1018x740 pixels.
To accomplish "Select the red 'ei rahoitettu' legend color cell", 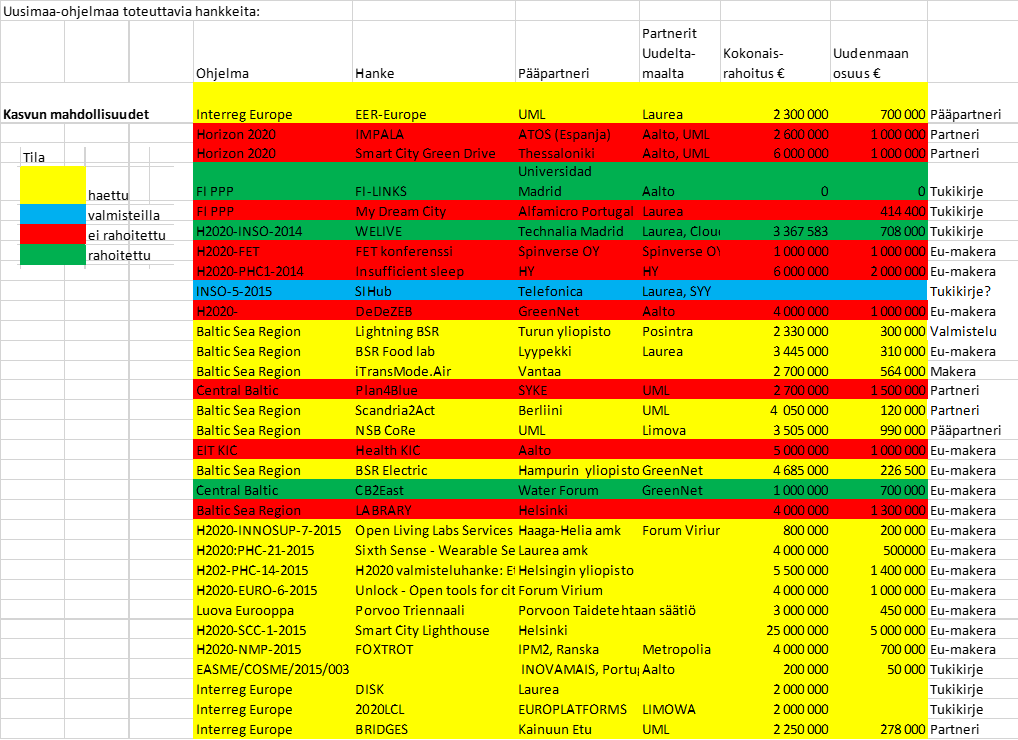I will tap(53, 234).
